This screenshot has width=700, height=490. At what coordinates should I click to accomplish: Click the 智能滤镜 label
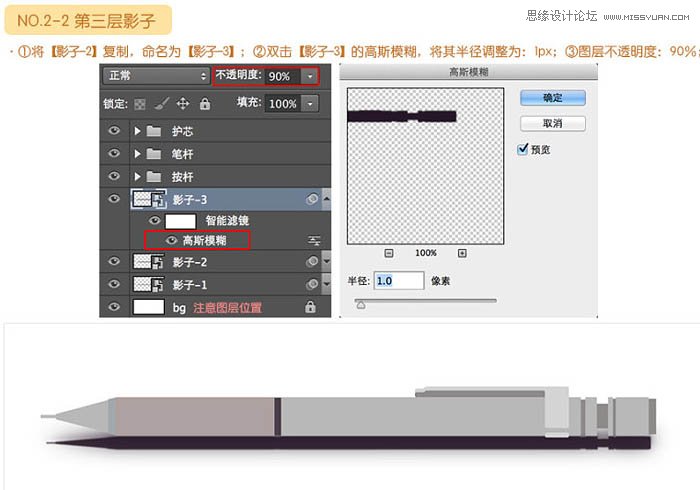click(x=227, y=220)
